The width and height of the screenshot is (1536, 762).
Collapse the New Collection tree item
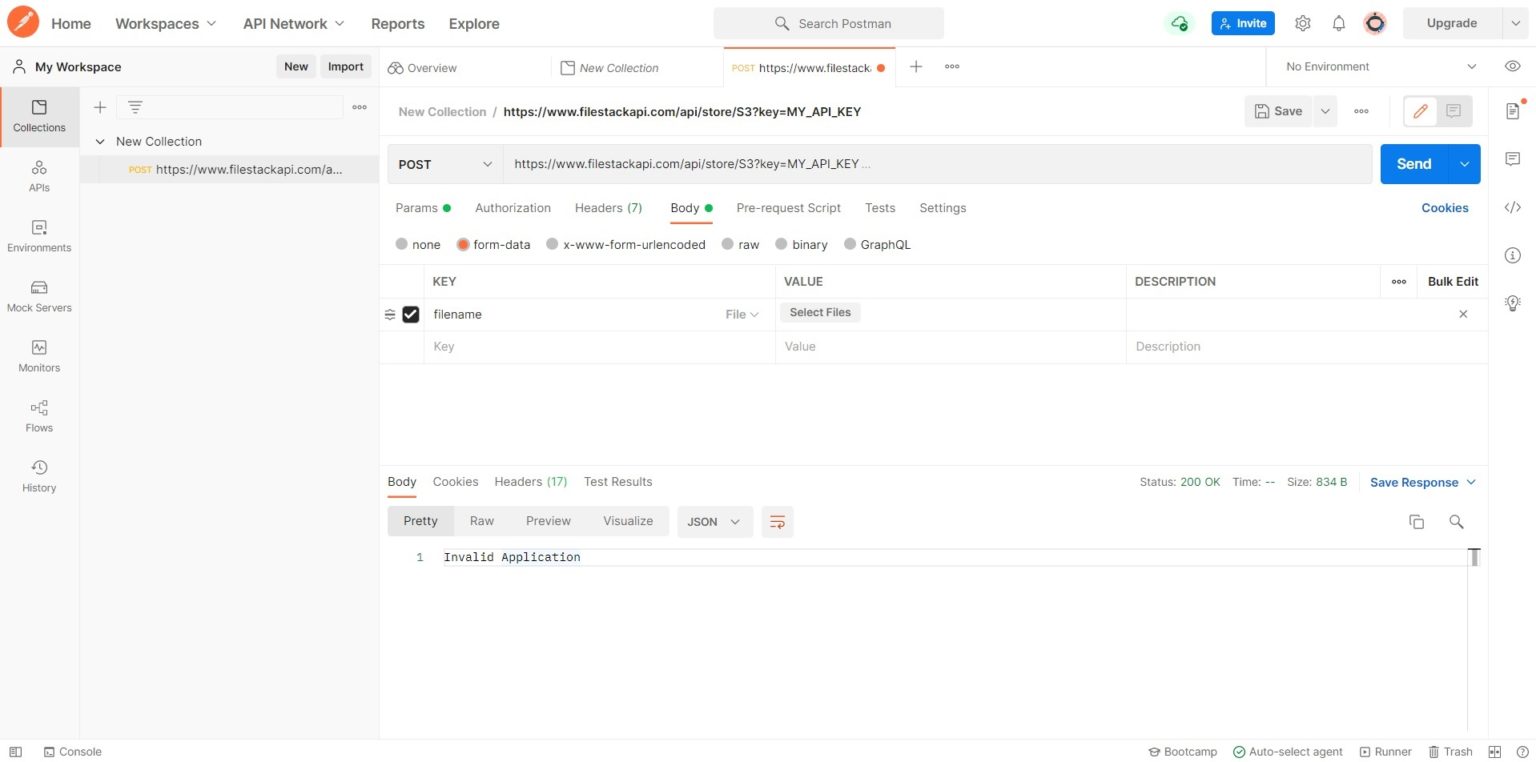(100, 141)
